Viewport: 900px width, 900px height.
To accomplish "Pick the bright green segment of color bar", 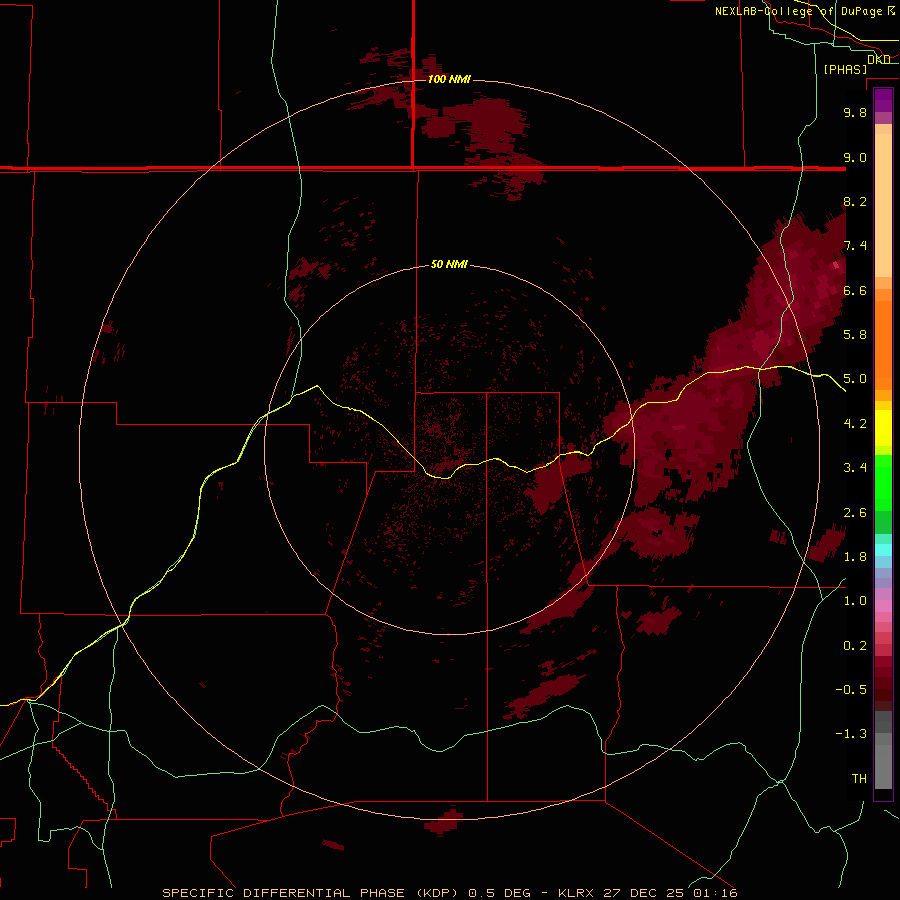I will pyautogui.click(x=883, y=481).
